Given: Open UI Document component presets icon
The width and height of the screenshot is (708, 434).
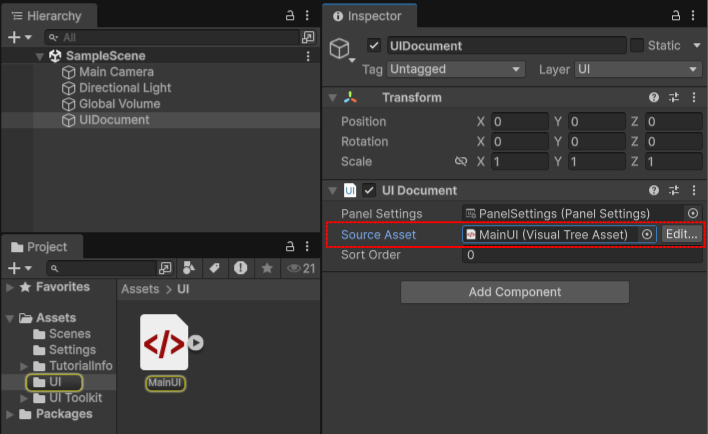Looking at the screenshot, I should pyautogui.click(x=674, y=190).
